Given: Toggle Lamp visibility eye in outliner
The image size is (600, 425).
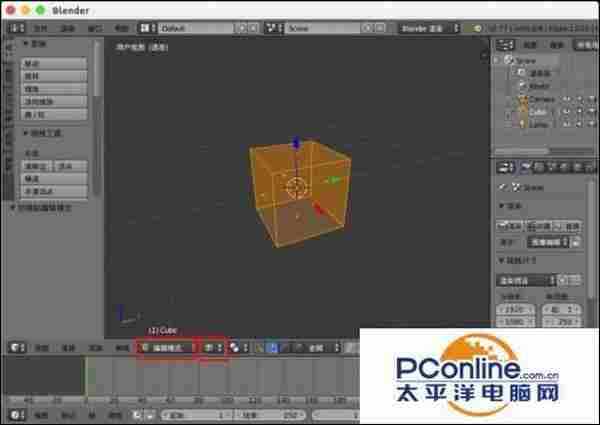Looking at the screenshot, I should (x=566, y=124).
